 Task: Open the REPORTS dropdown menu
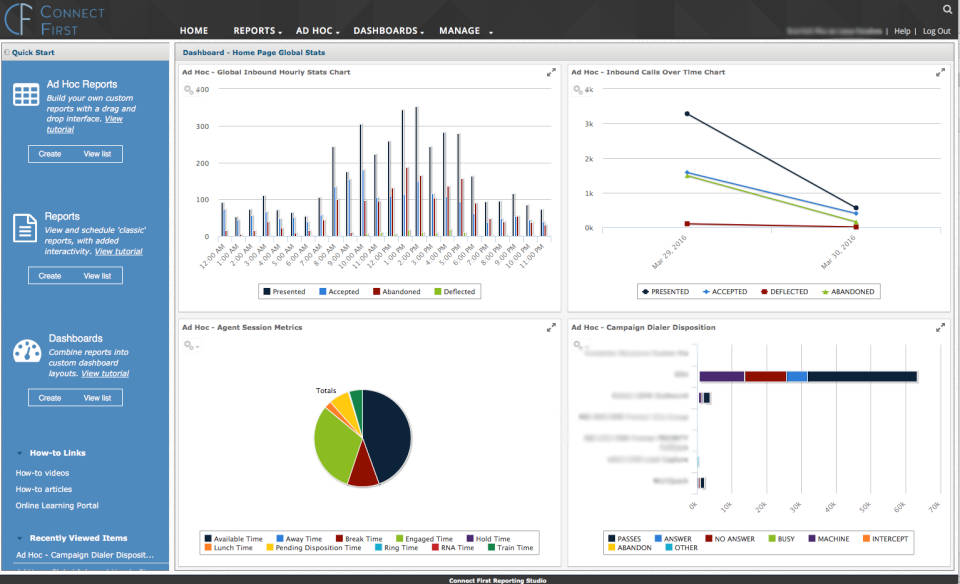tap(257, 31)
